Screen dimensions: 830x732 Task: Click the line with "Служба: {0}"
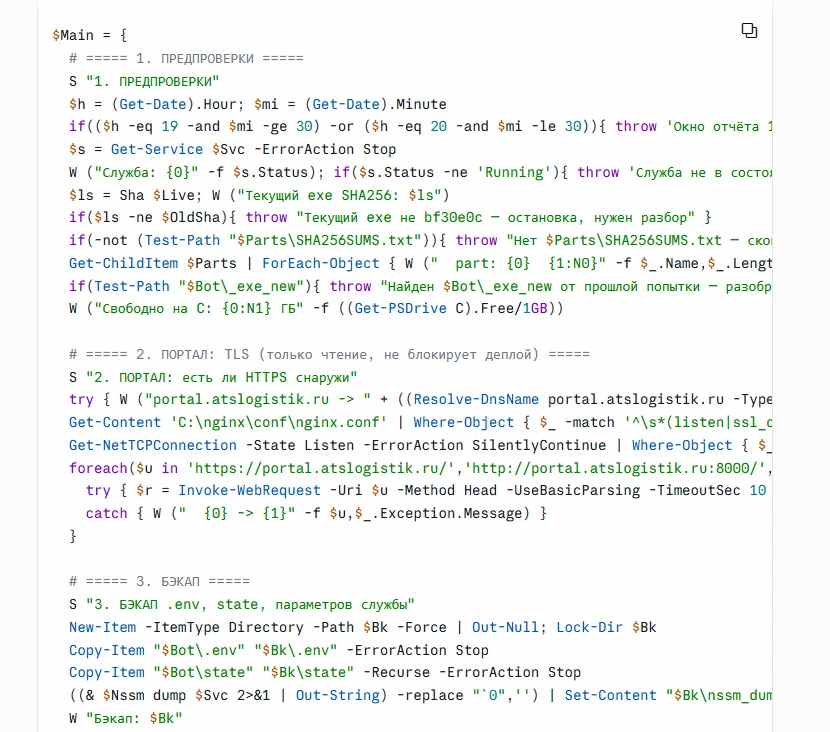[x=420, y=172]
